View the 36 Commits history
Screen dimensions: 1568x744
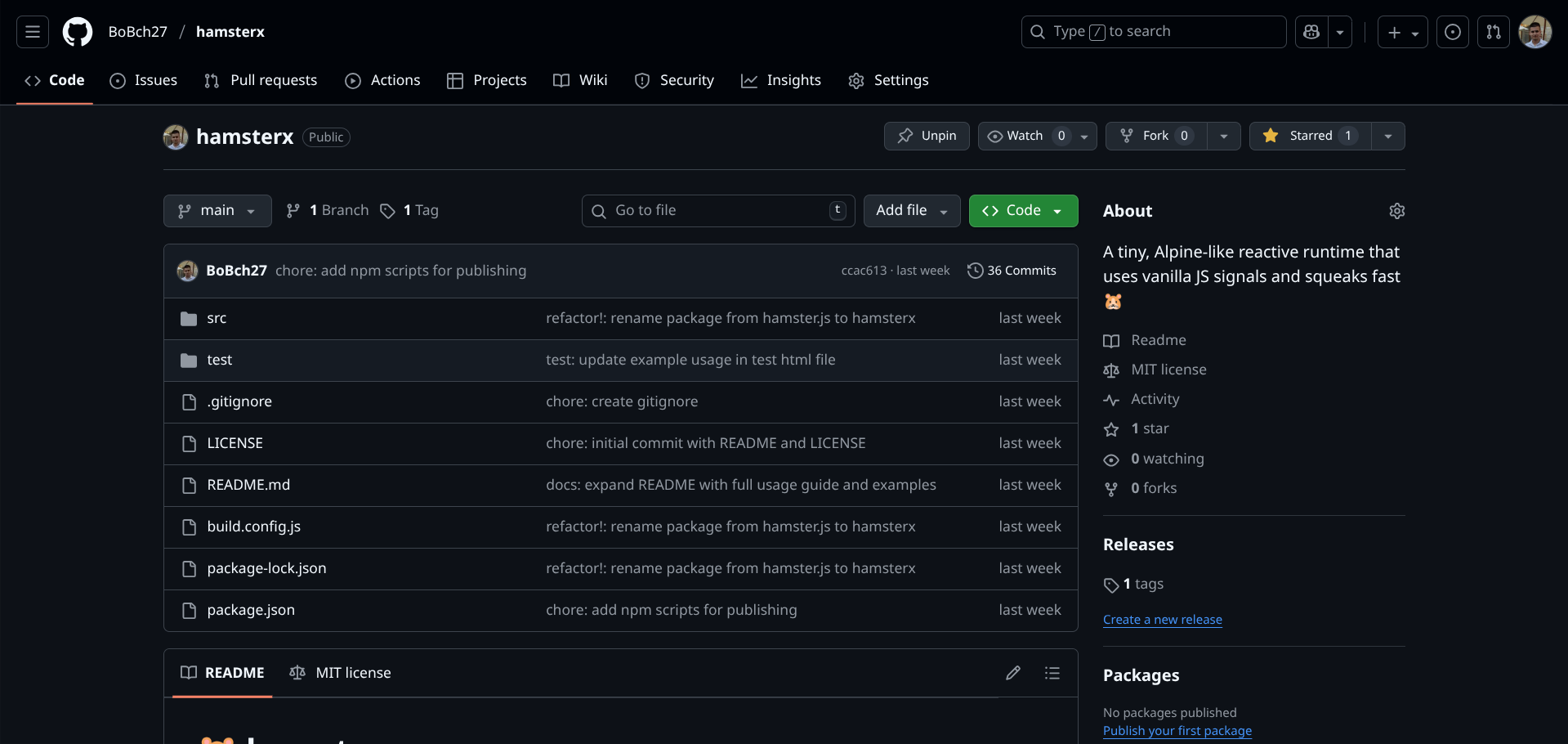[x=1012, y=271]
